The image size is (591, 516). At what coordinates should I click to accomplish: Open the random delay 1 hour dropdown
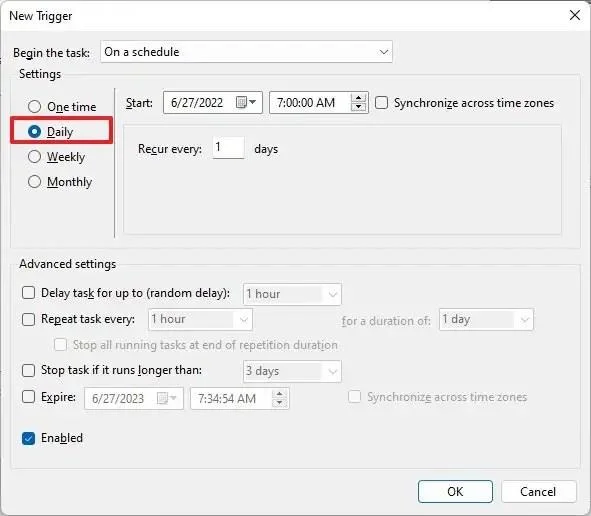click(292, 294)
